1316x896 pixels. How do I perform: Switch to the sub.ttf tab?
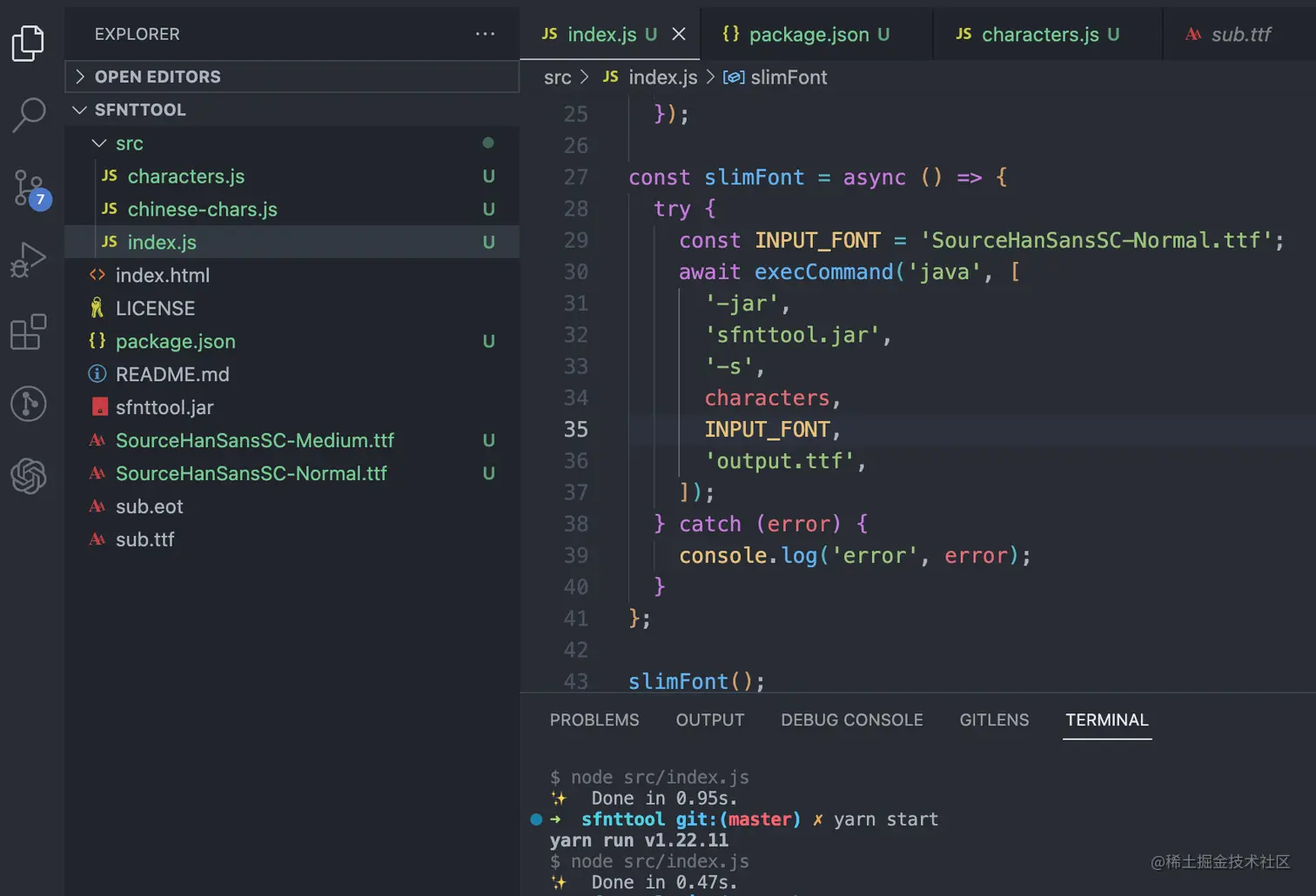[x=1239, y=34]
